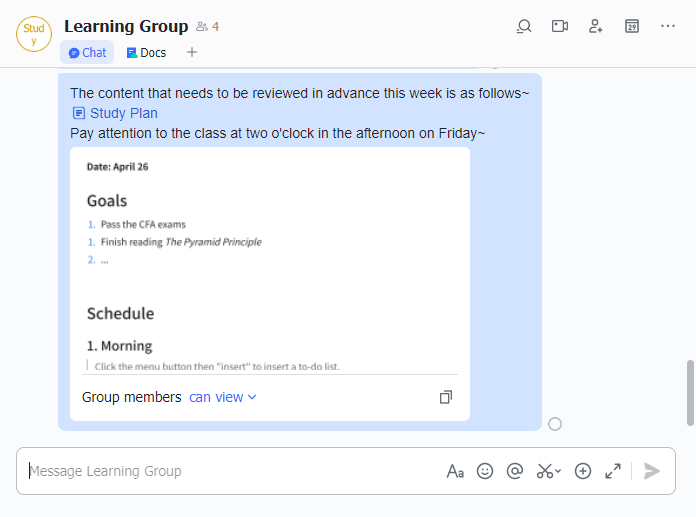Open search in chat icon

524,26
